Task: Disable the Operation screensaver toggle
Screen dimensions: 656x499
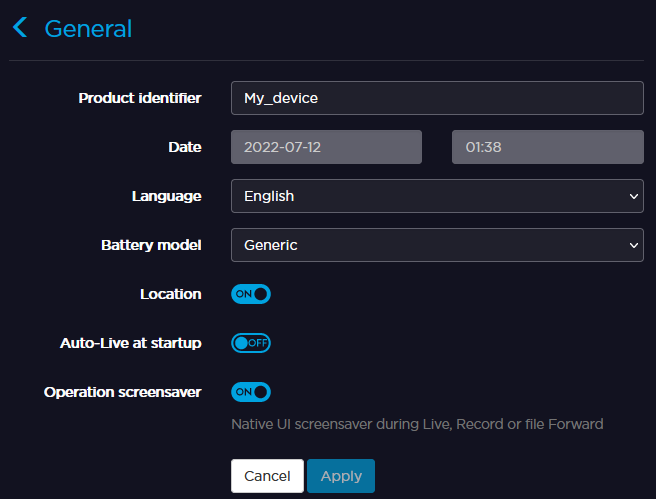Action: pyautogui.click(x=251, y=392)
